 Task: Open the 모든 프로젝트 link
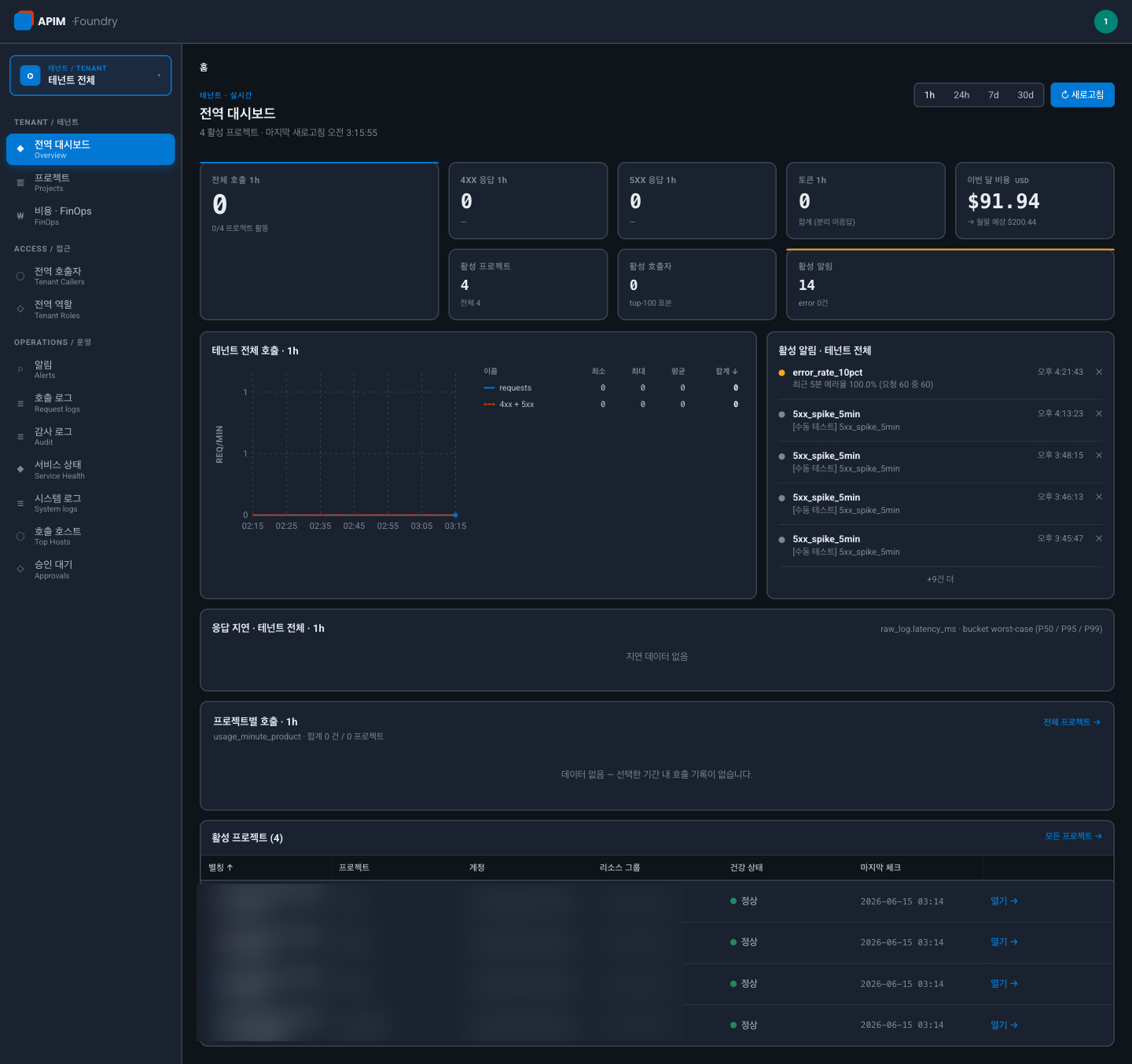point(1073,836)
